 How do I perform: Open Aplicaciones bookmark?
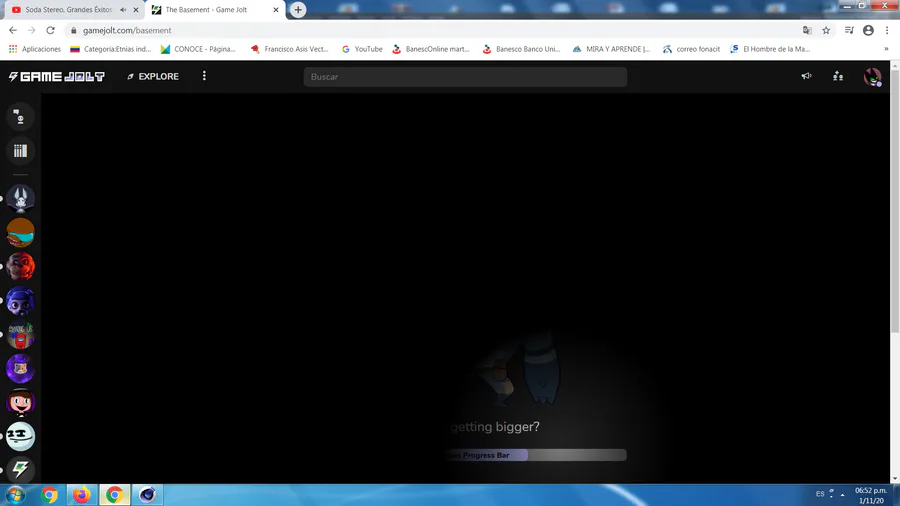[x=34, y=49]
